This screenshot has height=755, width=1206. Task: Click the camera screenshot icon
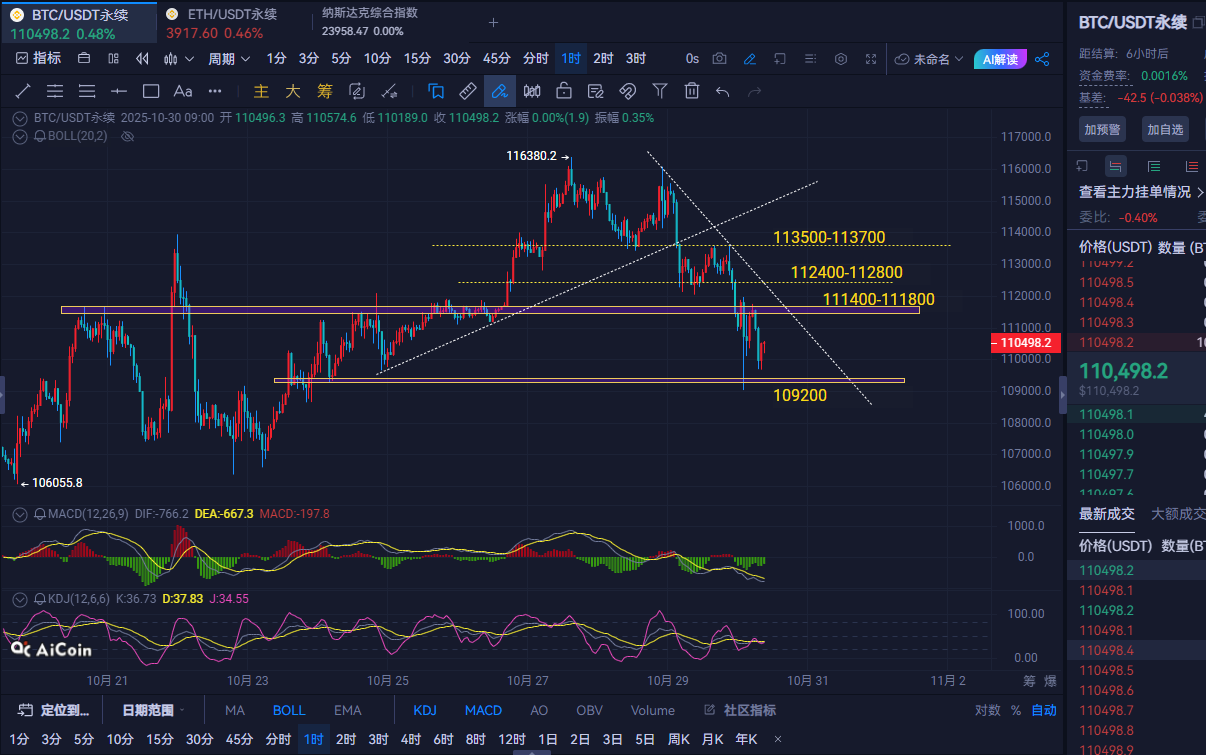tap(719, 59)
